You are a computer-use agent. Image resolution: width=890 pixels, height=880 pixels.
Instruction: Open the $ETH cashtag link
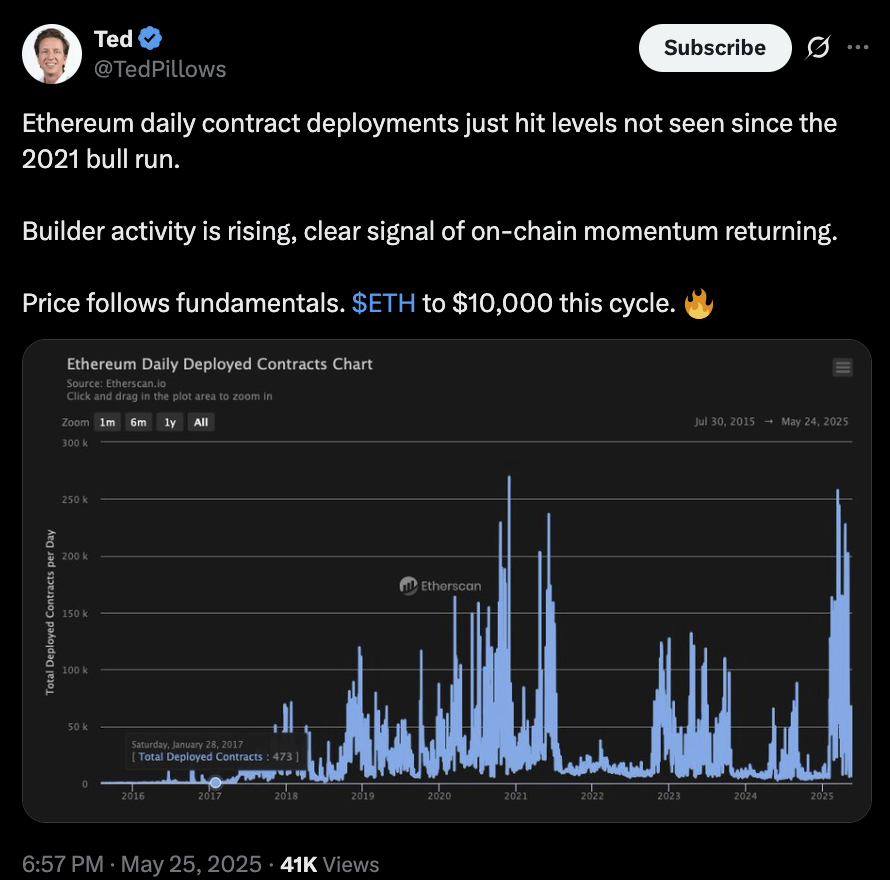click(x=384, y=303)
